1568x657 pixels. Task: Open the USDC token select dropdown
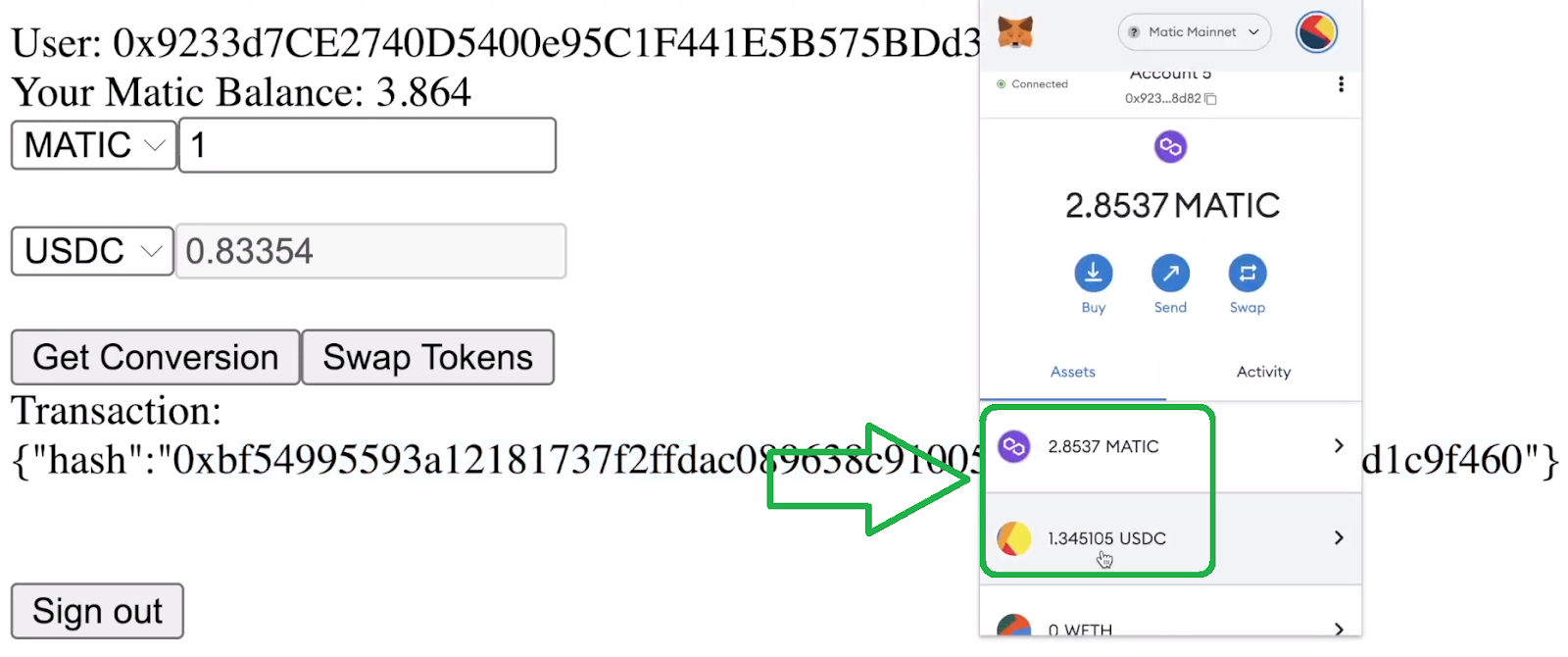click(93, 251)
